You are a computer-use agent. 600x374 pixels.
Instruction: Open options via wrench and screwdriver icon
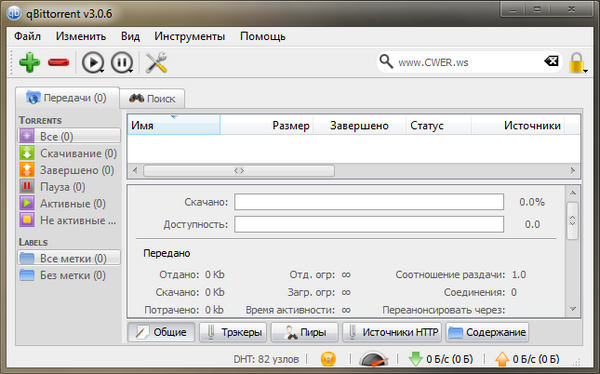coord(156,62)
